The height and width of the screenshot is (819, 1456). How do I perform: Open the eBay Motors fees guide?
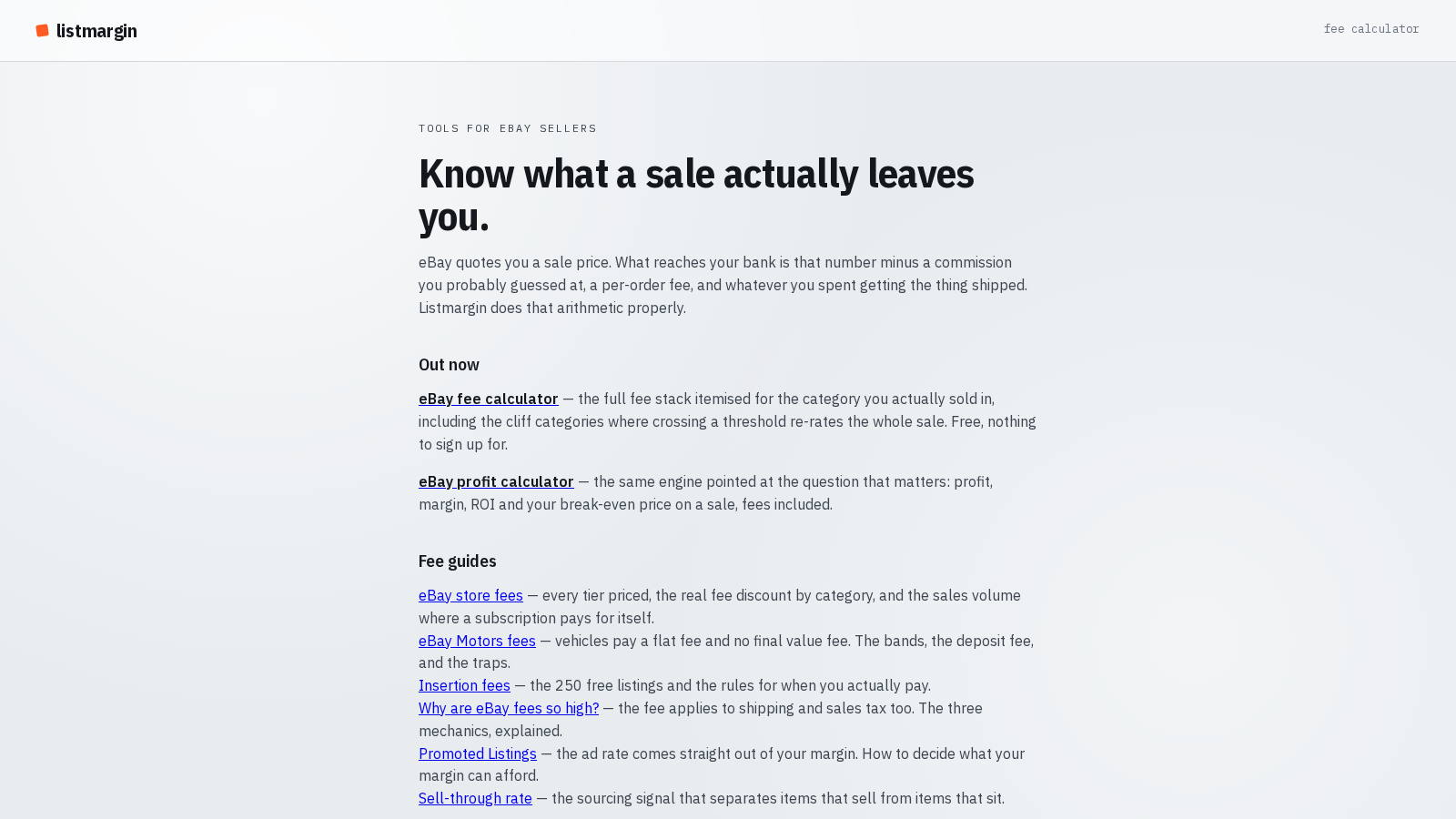[x=477, y=641]
